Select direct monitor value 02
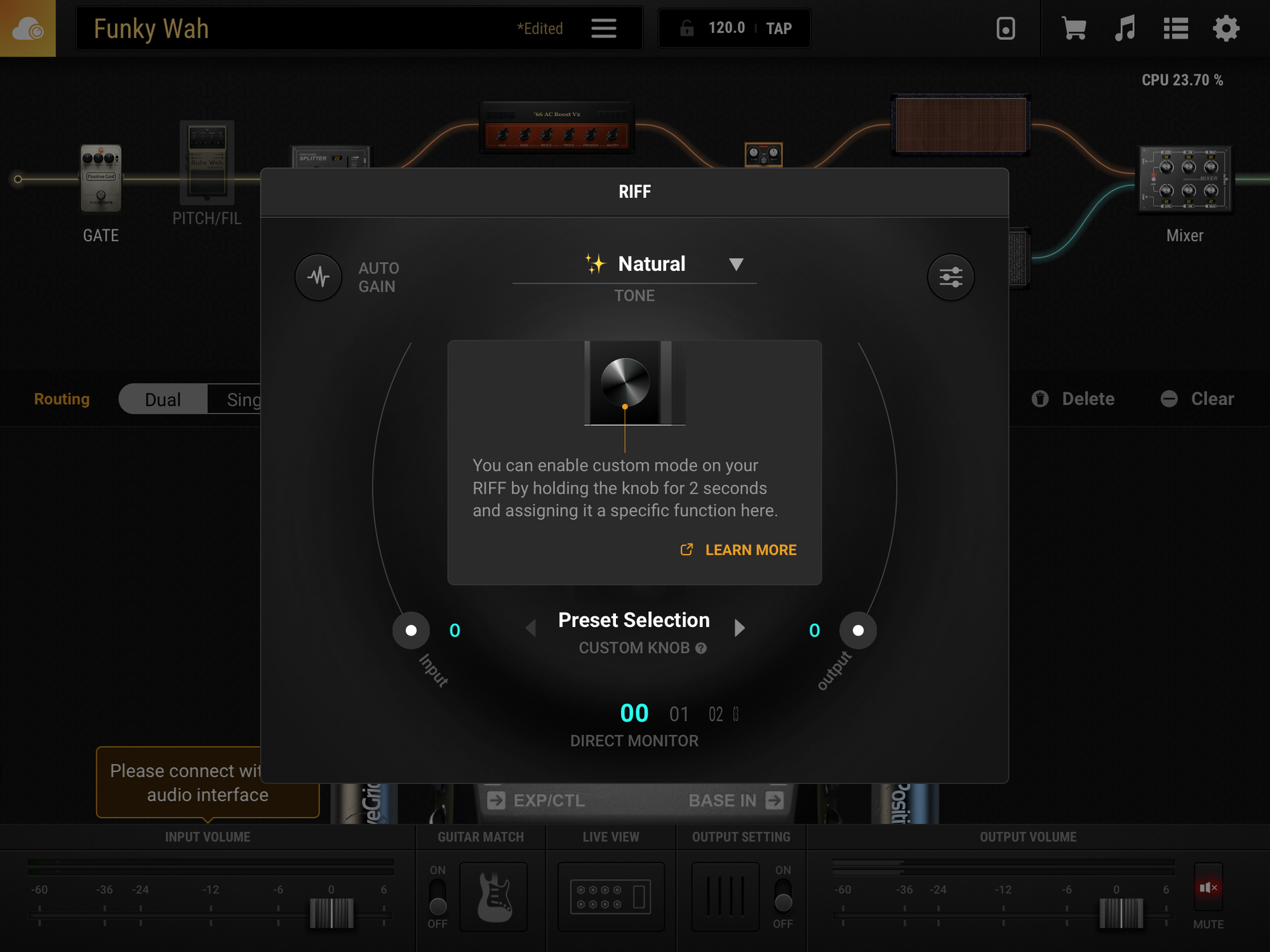1270x952 pixels. (x=716, y=715)
